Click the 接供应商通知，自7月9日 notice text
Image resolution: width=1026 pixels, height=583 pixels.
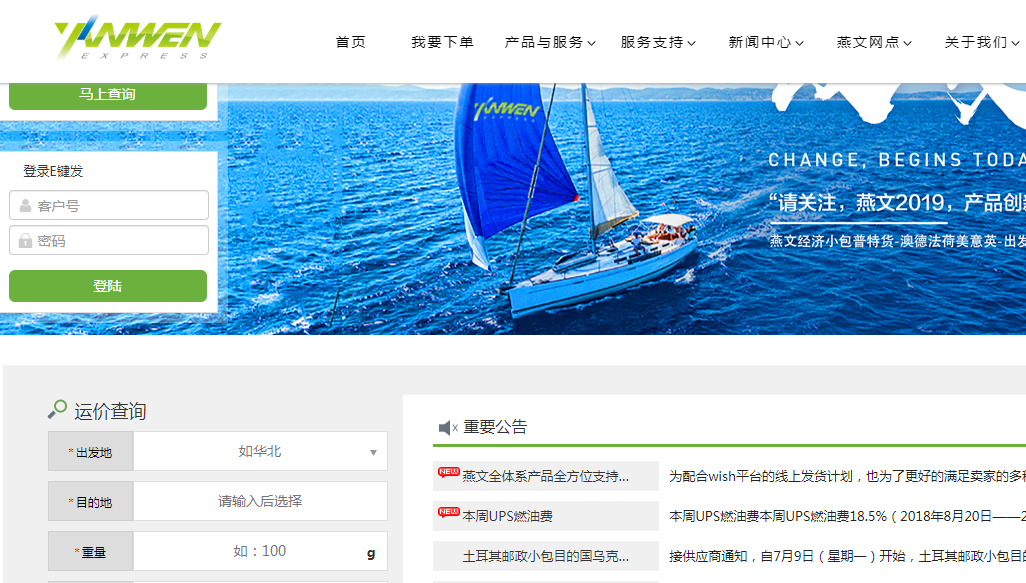847,556
